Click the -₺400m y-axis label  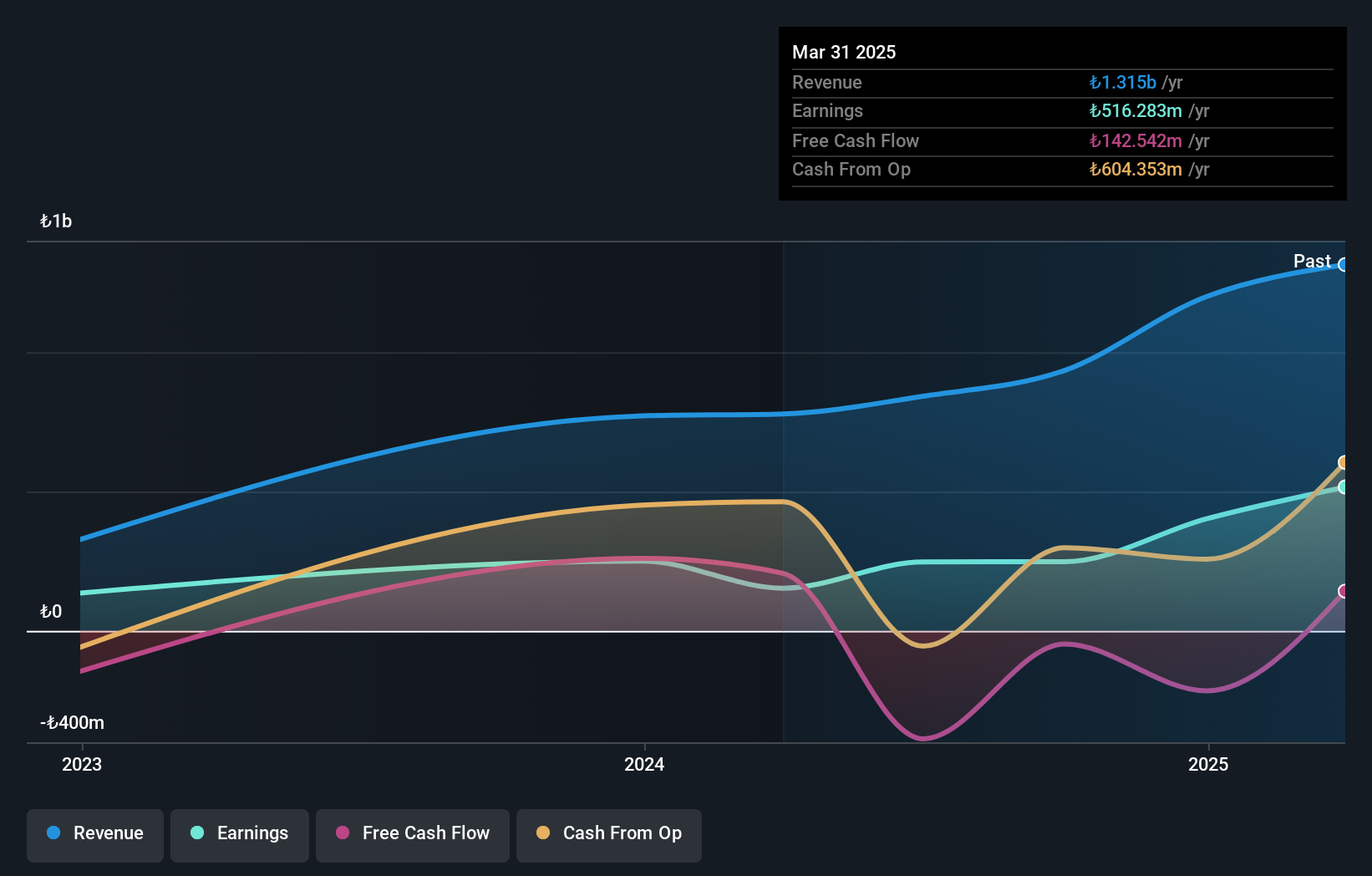point(73,723)
